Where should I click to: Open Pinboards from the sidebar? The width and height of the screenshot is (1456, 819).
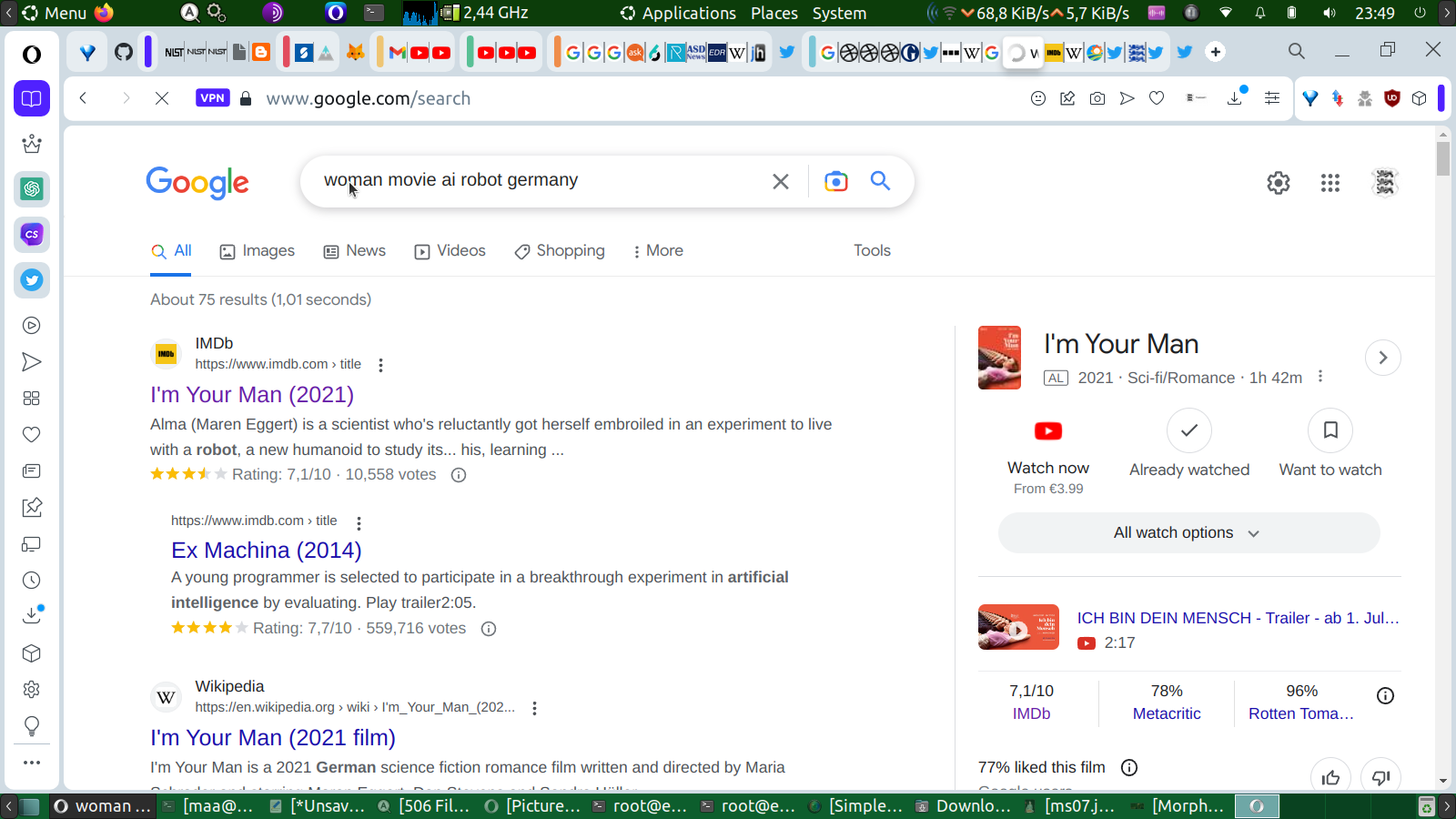tap(32, 508)
